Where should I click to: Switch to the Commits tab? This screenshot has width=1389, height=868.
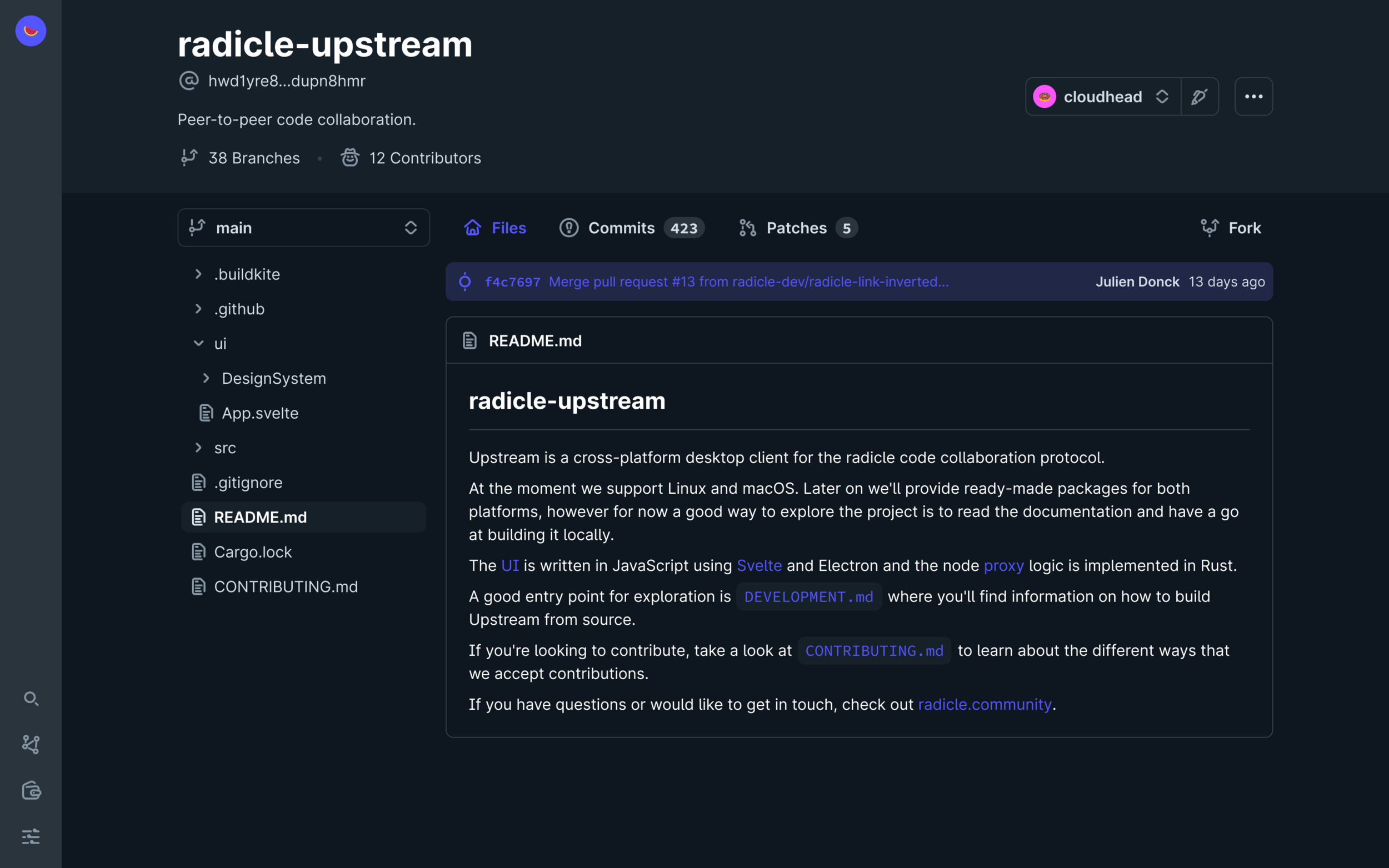coord(621,227)
